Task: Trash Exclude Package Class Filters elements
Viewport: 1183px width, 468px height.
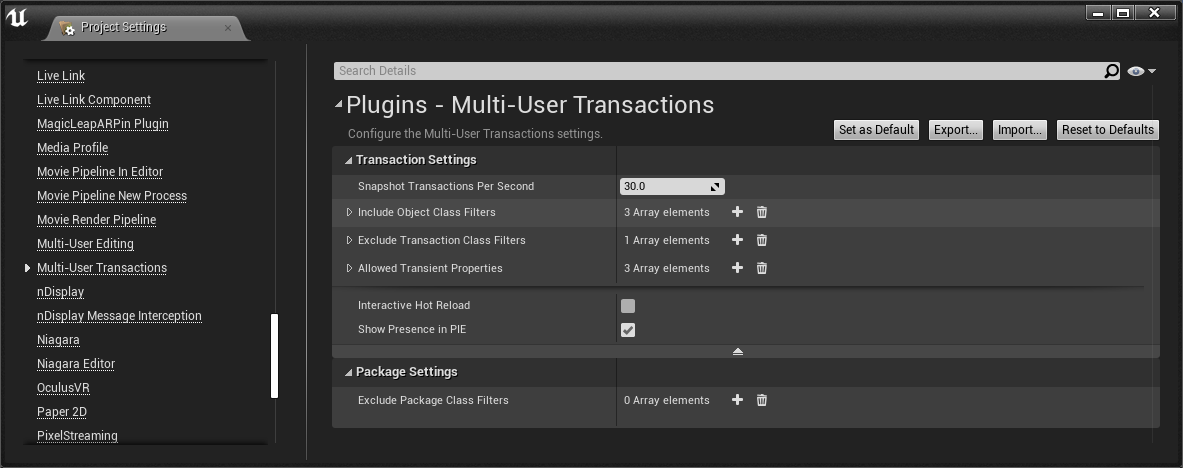Action: point(762,400)
